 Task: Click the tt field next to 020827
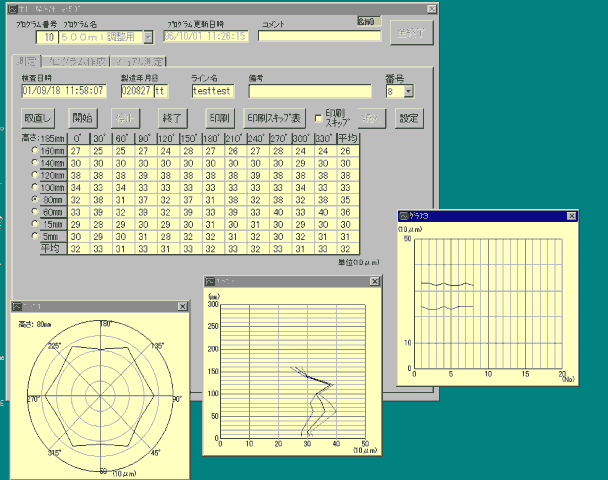click(161, 91)
